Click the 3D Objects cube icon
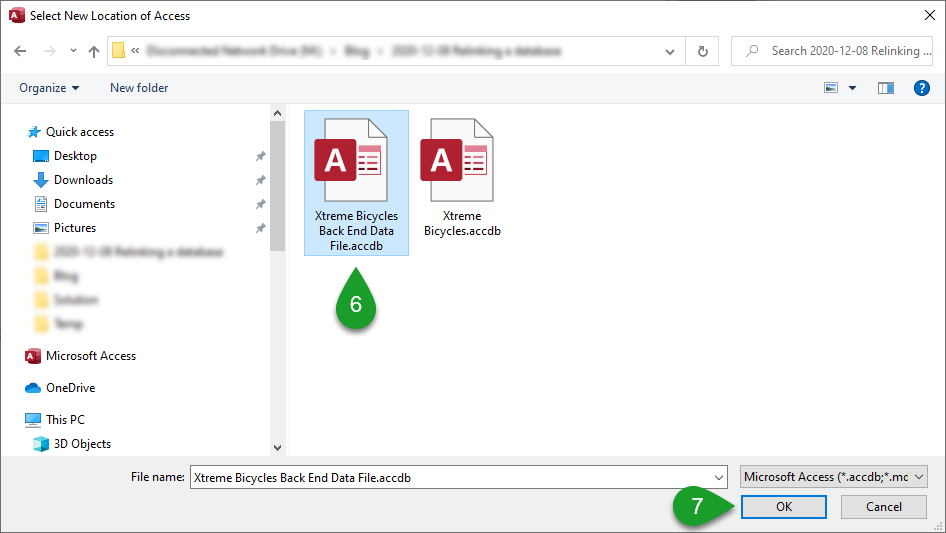The image size is (946, 533). 40,444
